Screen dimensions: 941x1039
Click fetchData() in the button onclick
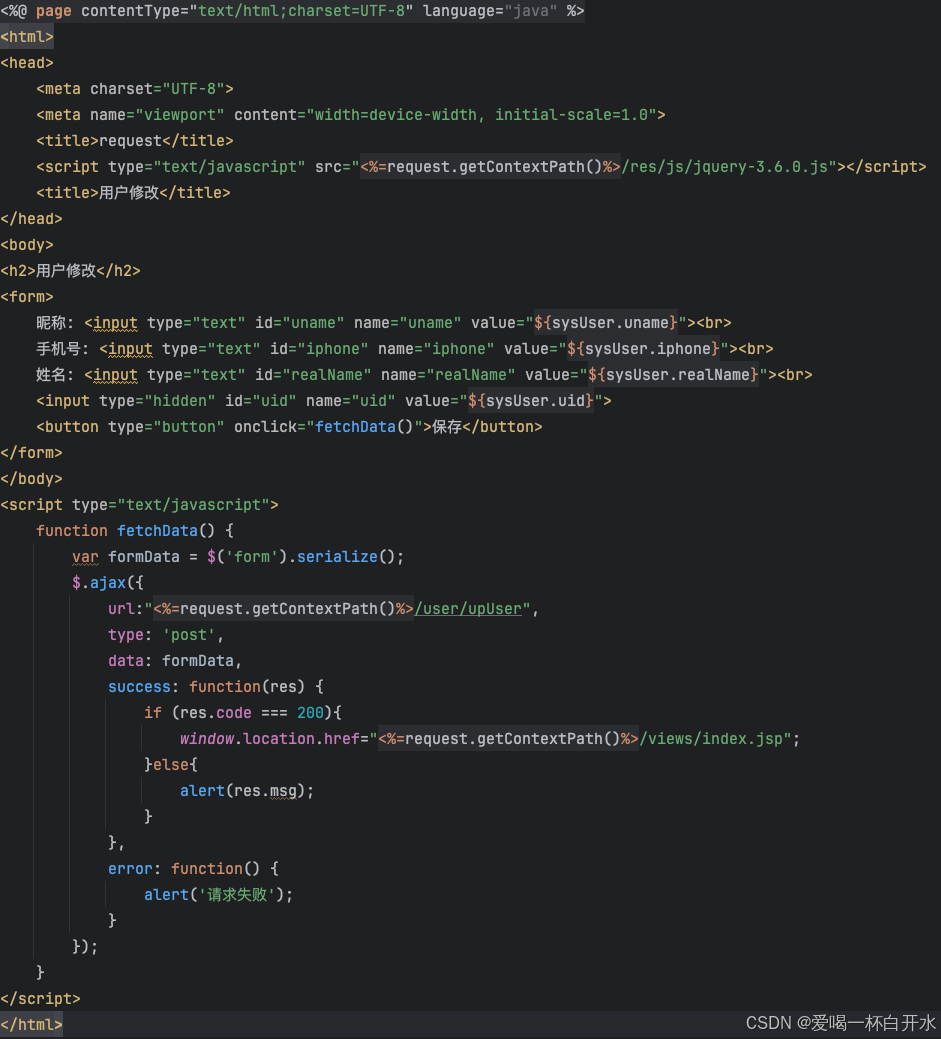364,427
